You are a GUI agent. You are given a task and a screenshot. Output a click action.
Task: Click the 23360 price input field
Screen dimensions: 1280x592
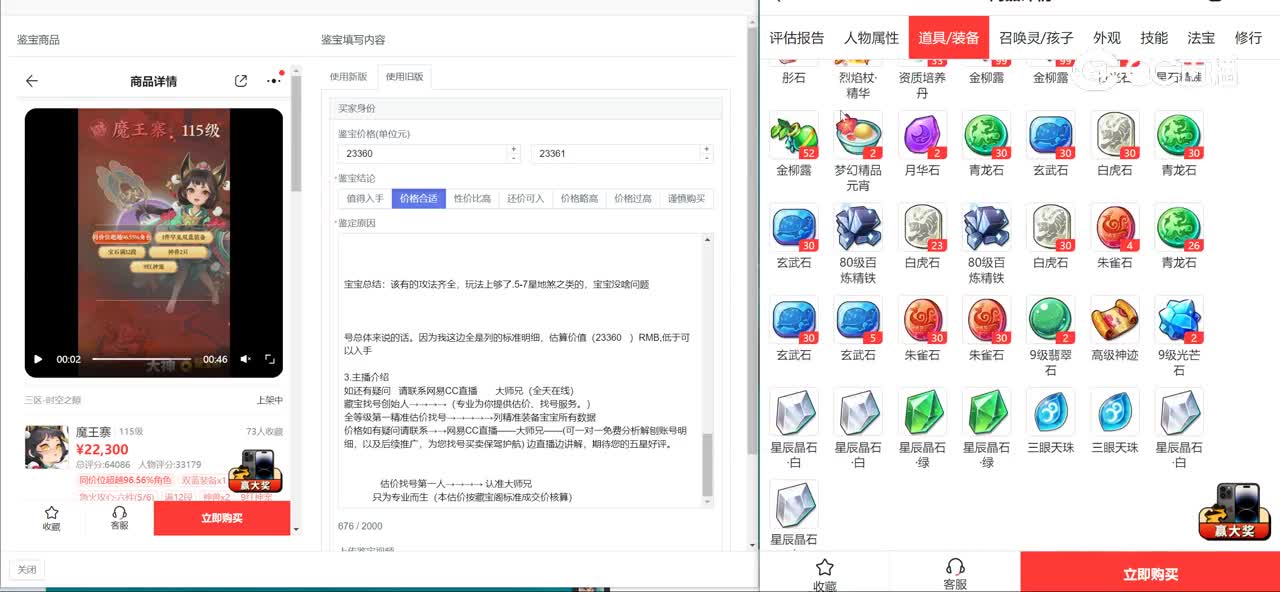423,154
